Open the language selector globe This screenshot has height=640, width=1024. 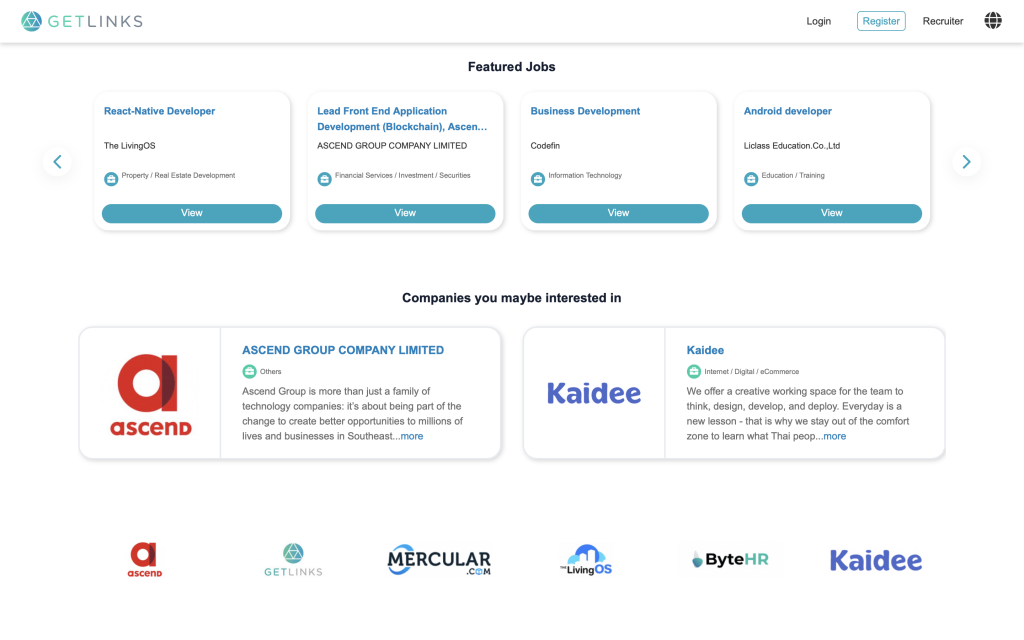993,20
